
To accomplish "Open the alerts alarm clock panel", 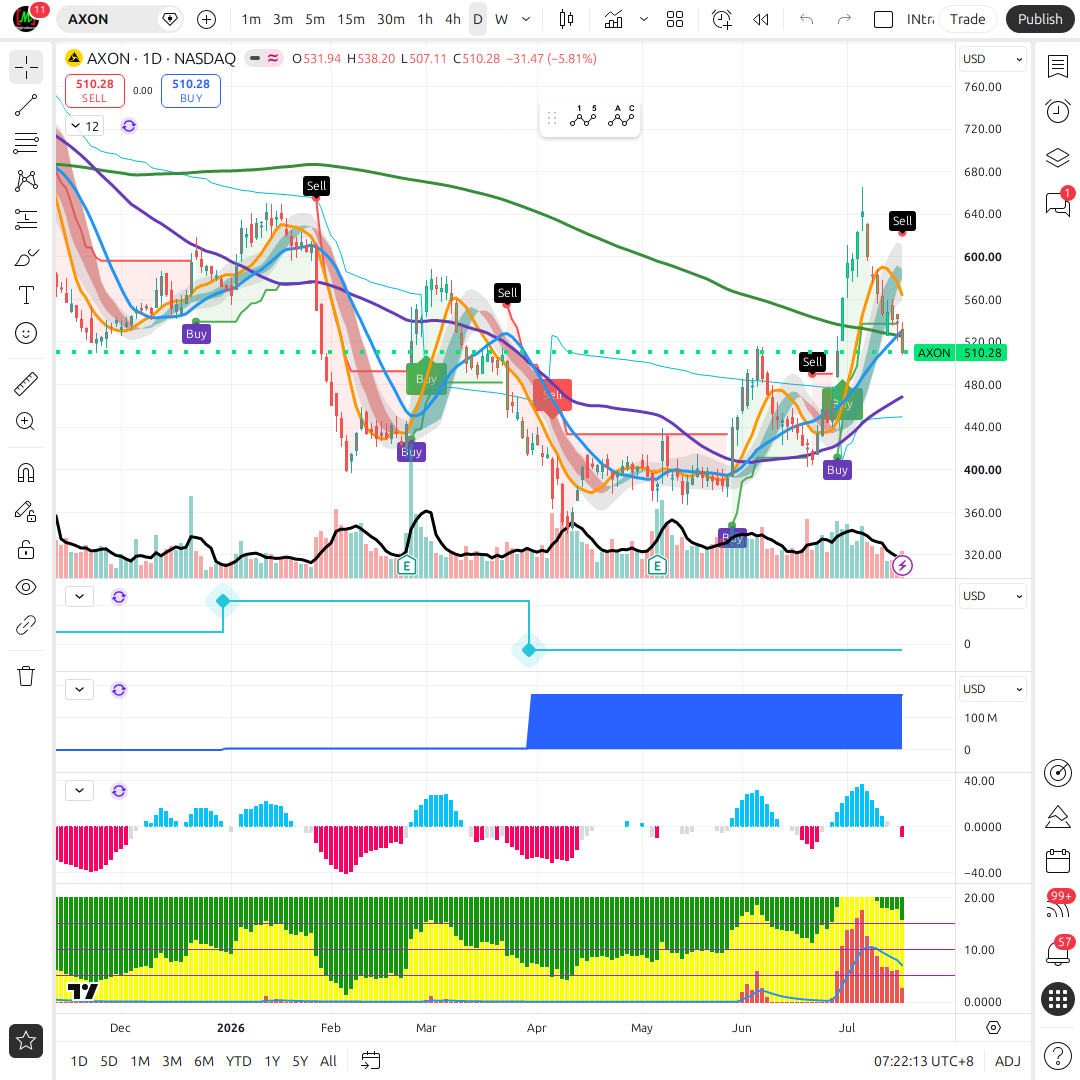I will tap(1057, 111).
